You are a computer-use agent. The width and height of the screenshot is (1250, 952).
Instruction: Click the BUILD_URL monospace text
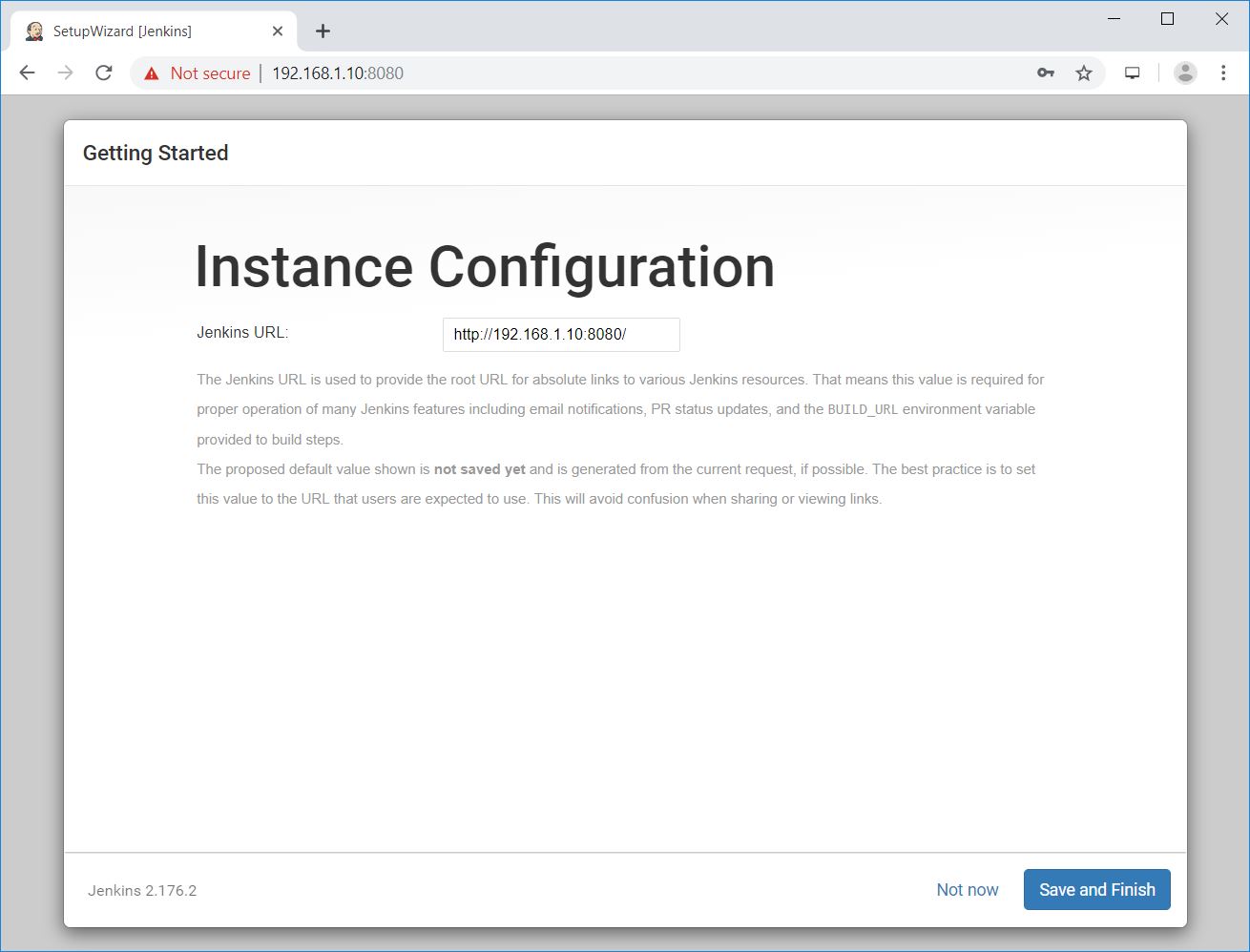(x=863, y=409)
